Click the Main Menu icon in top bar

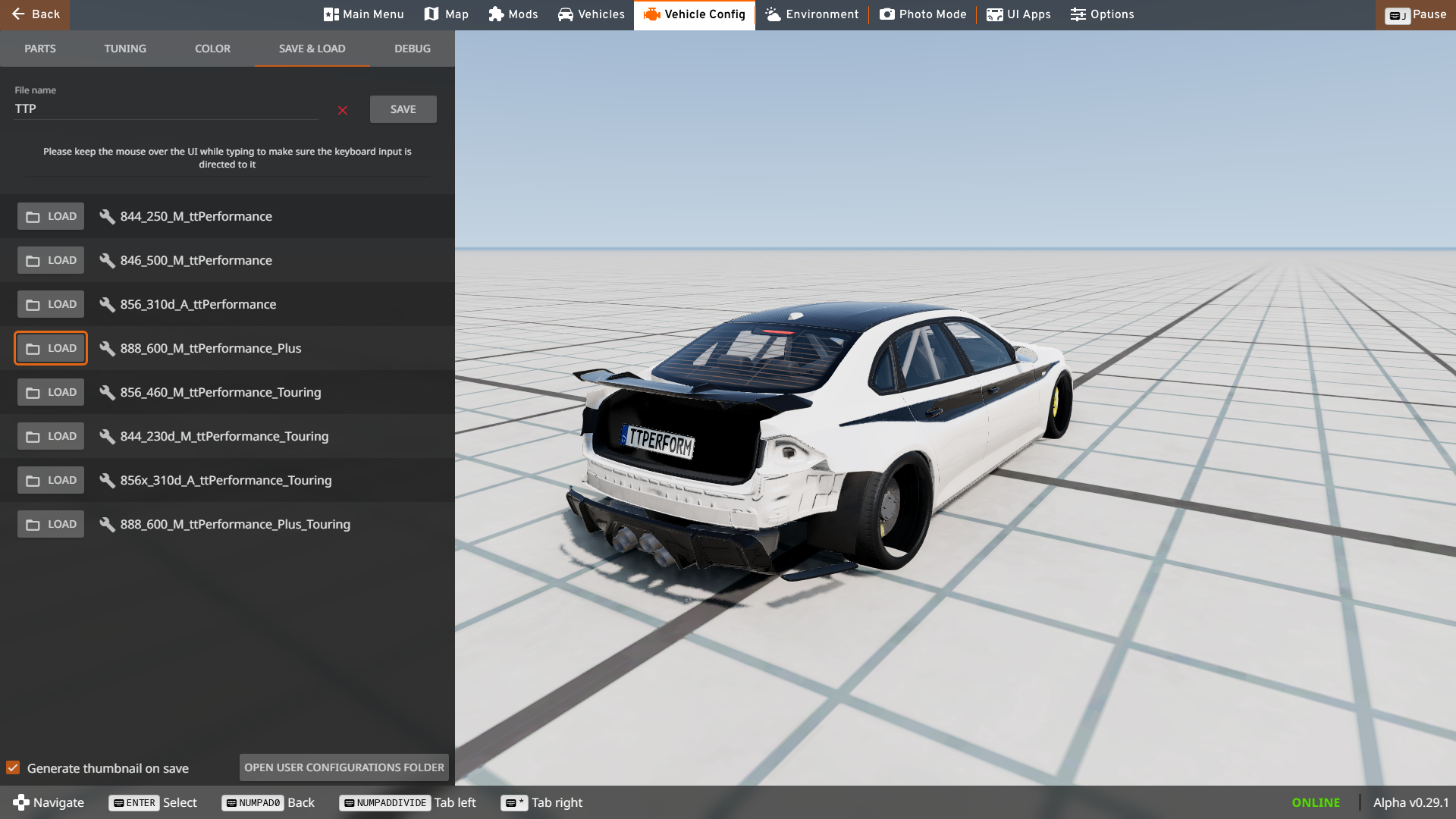tap(363, 14)
